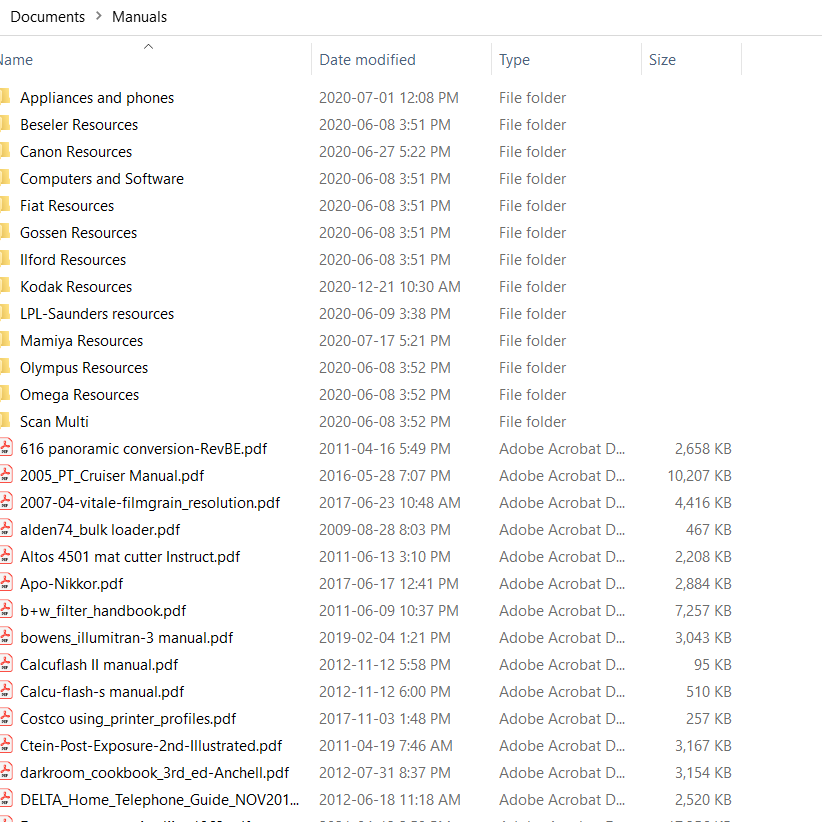The width and height of the screenshot is (822, 828).
Task: Click the PDF icon for Apo-Nikkor.pdf
Action: pyautogui.click(x=6, y=583)
